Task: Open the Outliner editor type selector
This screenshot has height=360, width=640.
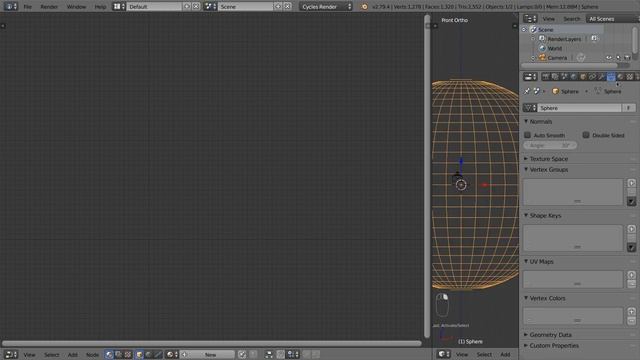Action: tap(530, 19)
